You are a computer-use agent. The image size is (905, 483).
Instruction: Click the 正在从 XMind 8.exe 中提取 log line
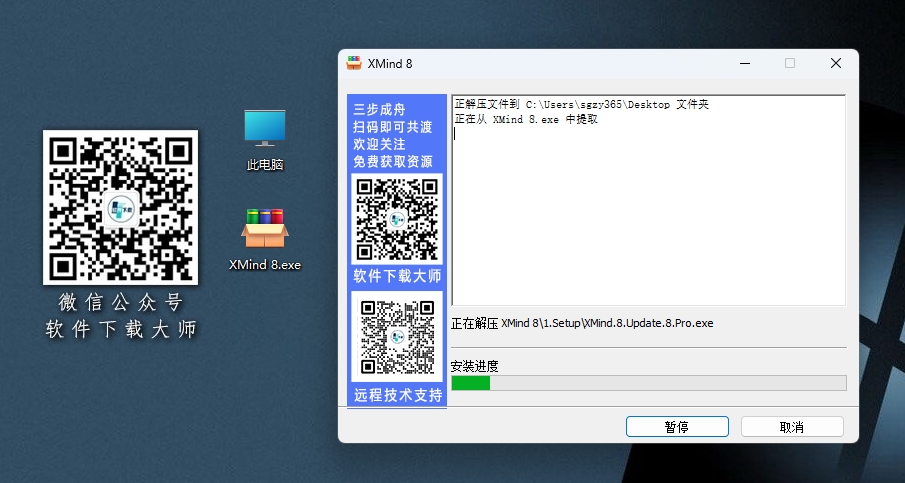[526, 119]
